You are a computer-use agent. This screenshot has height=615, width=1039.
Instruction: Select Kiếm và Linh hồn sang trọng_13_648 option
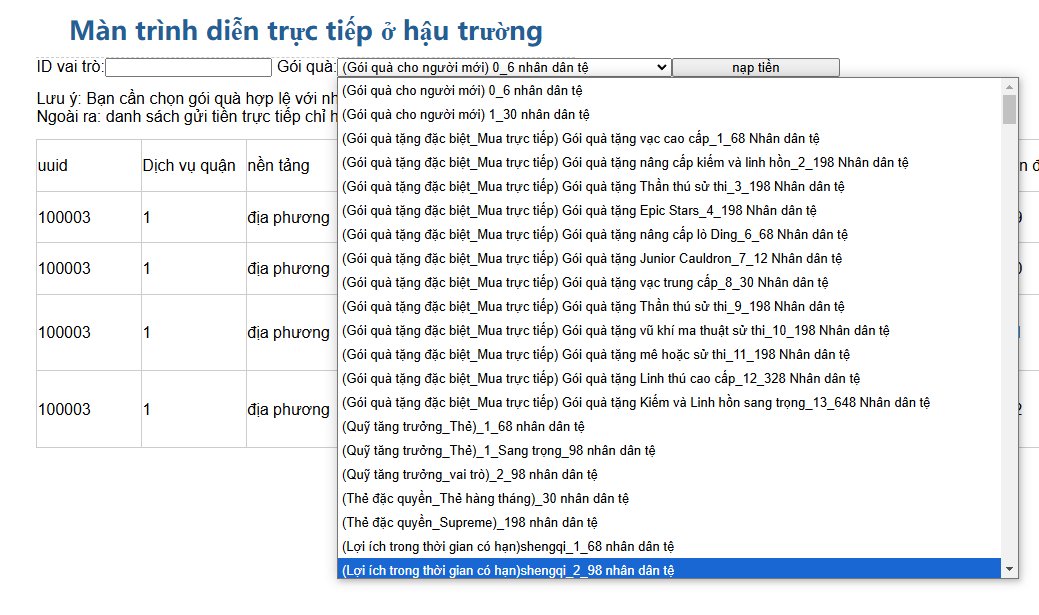coord(635,402)
